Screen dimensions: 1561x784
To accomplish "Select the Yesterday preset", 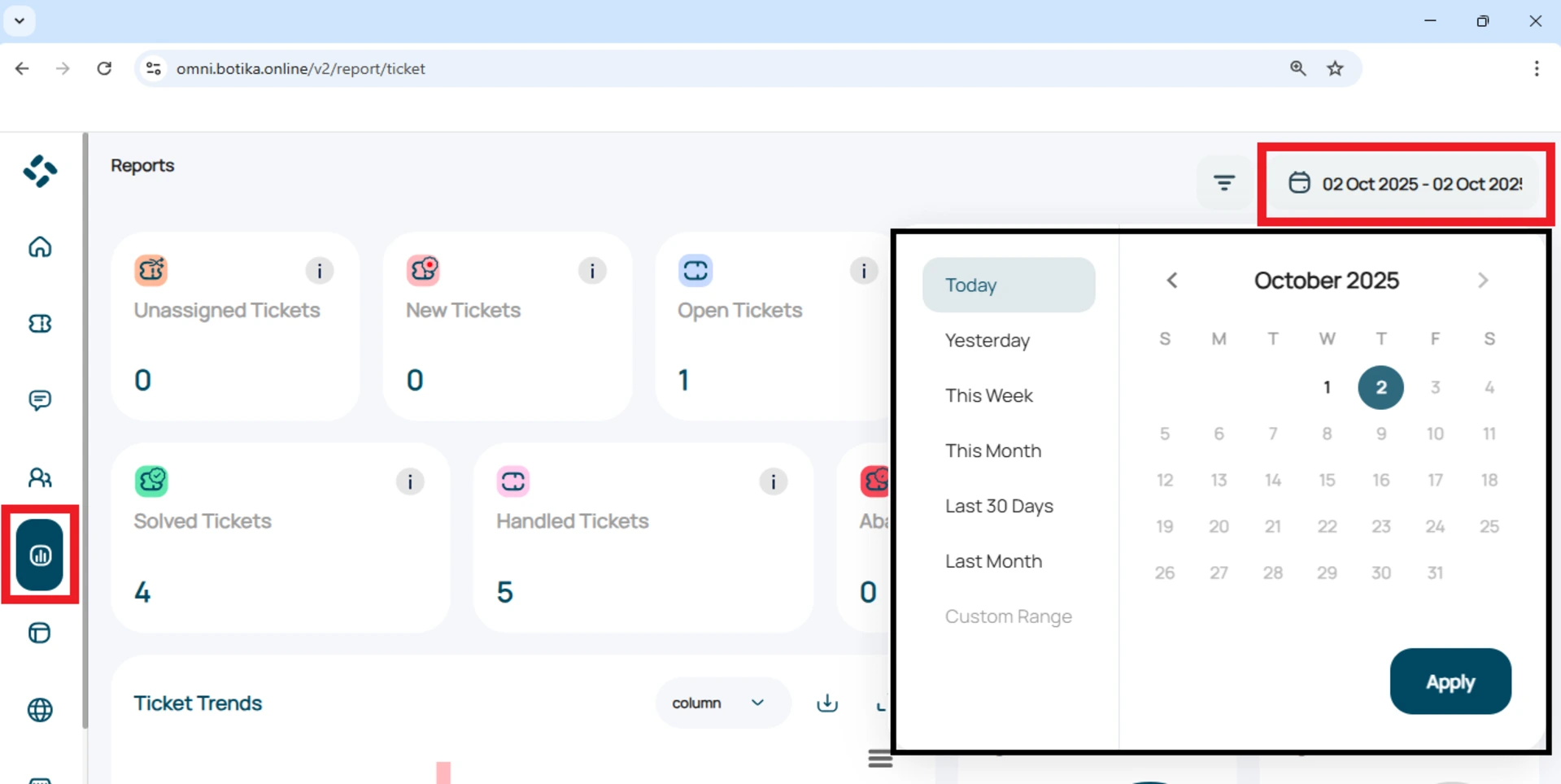I will 987,341.
